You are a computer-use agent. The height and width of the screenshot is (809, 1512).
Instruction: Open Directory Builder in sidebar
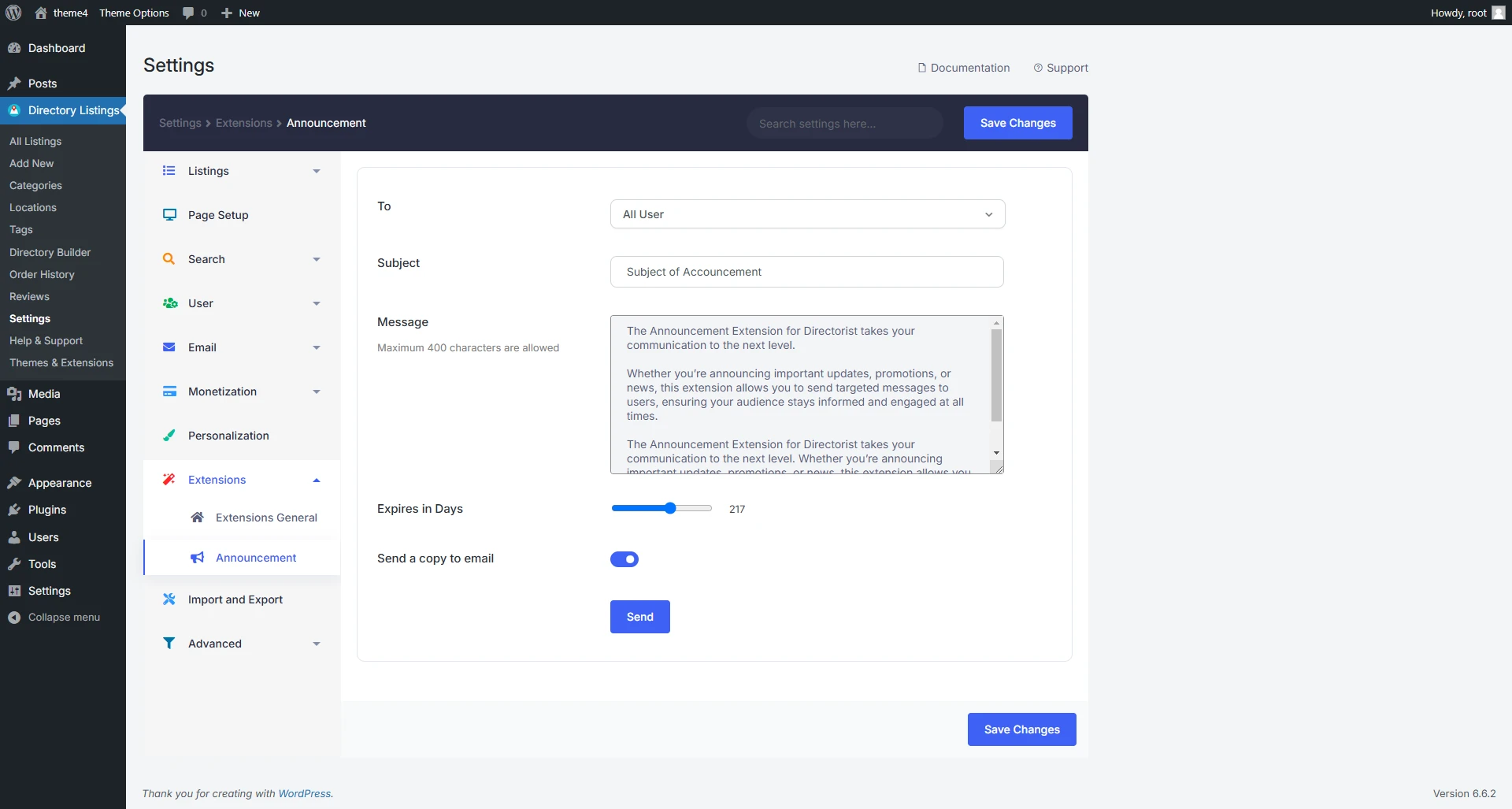pos(50,252)
